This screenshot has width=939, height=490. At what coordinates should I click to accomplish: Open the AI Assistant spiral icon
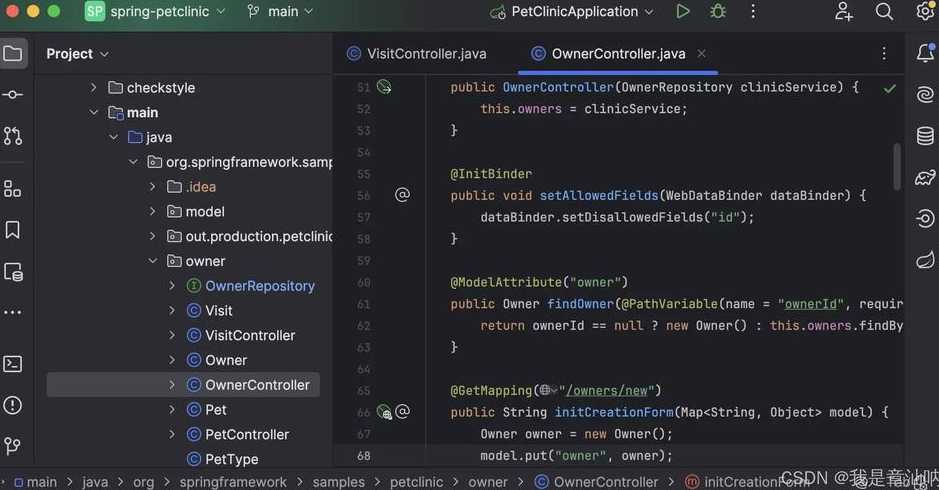coord(925,95)
